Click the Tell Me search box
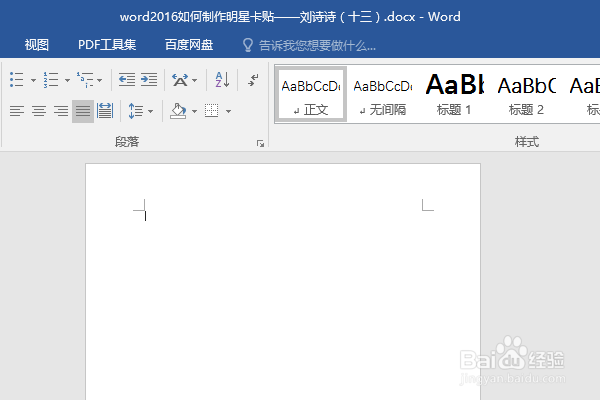Viewport: 600px width, 400px height. pos(317,46)
